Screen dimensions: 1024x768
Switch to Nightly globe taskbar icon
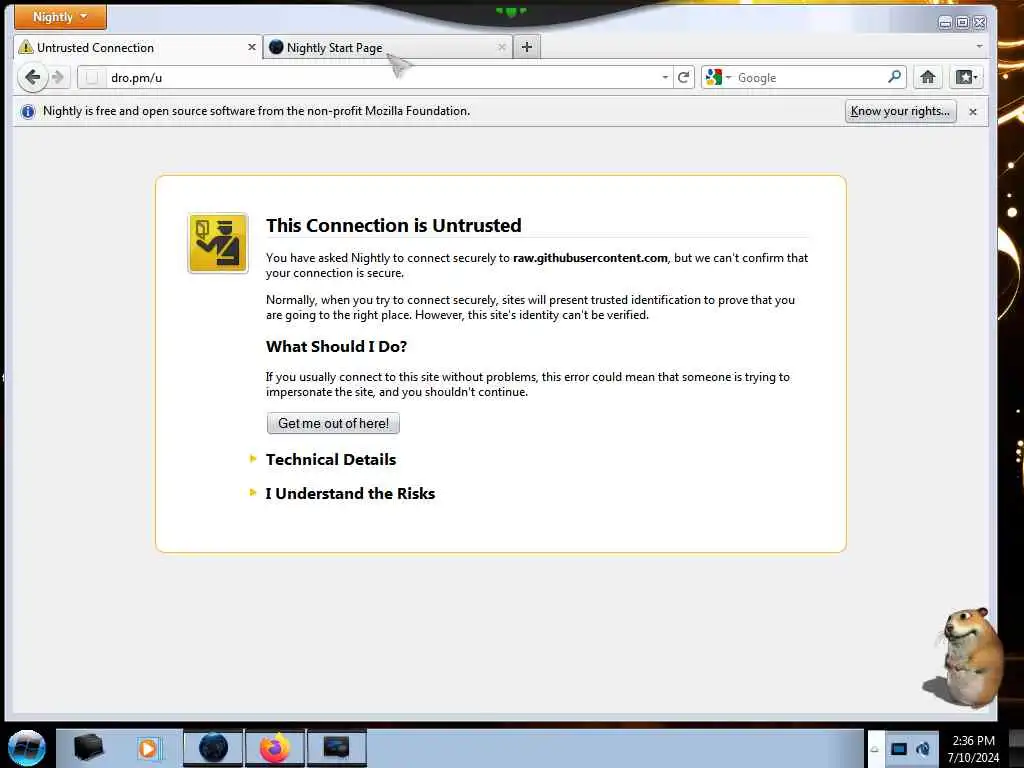(x=213, y=748)
